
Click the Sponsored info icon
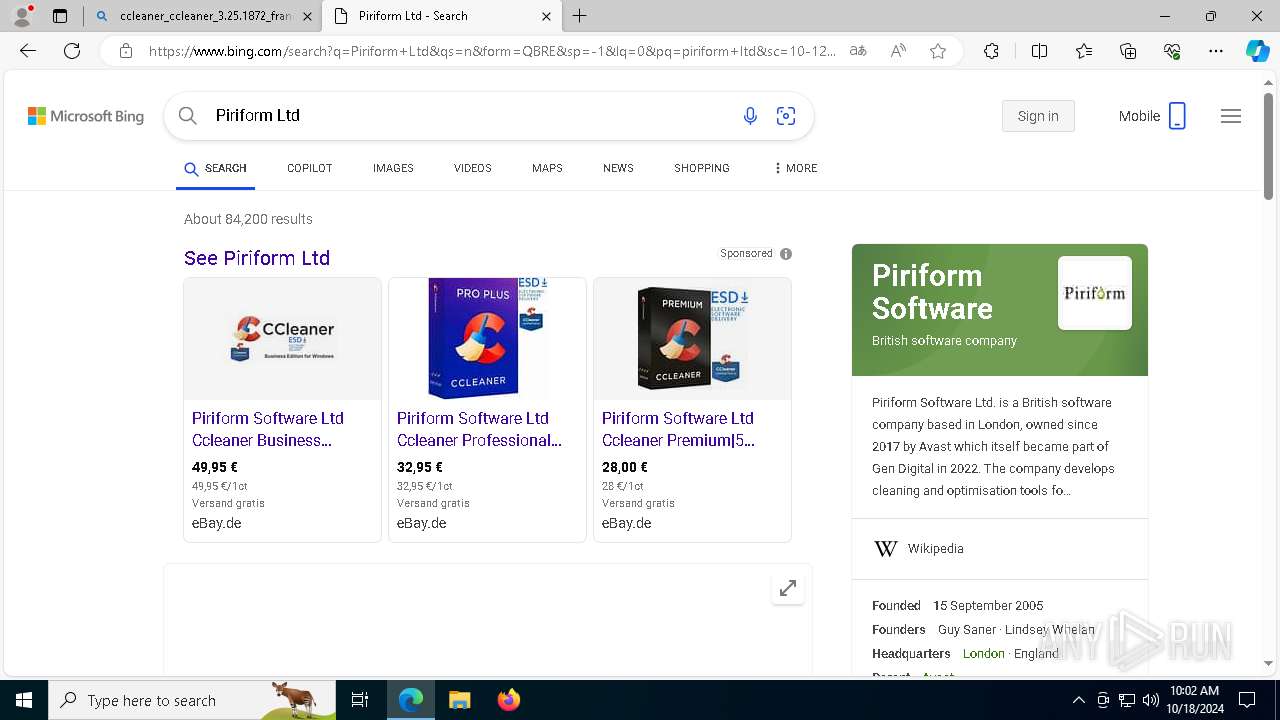786,254
